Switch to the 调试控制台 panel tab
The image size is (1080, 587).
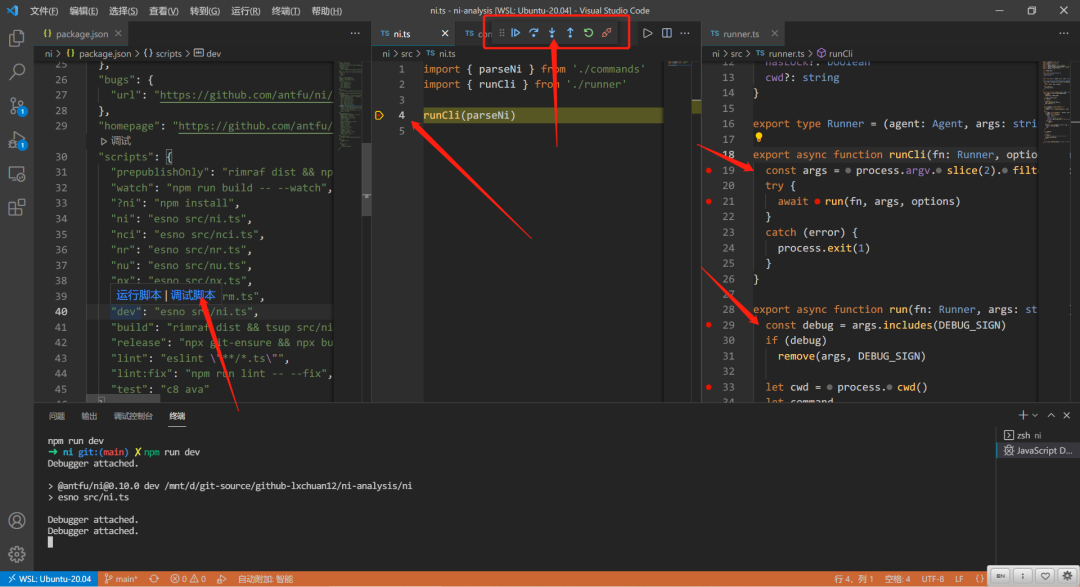click(x=133, y=415)
